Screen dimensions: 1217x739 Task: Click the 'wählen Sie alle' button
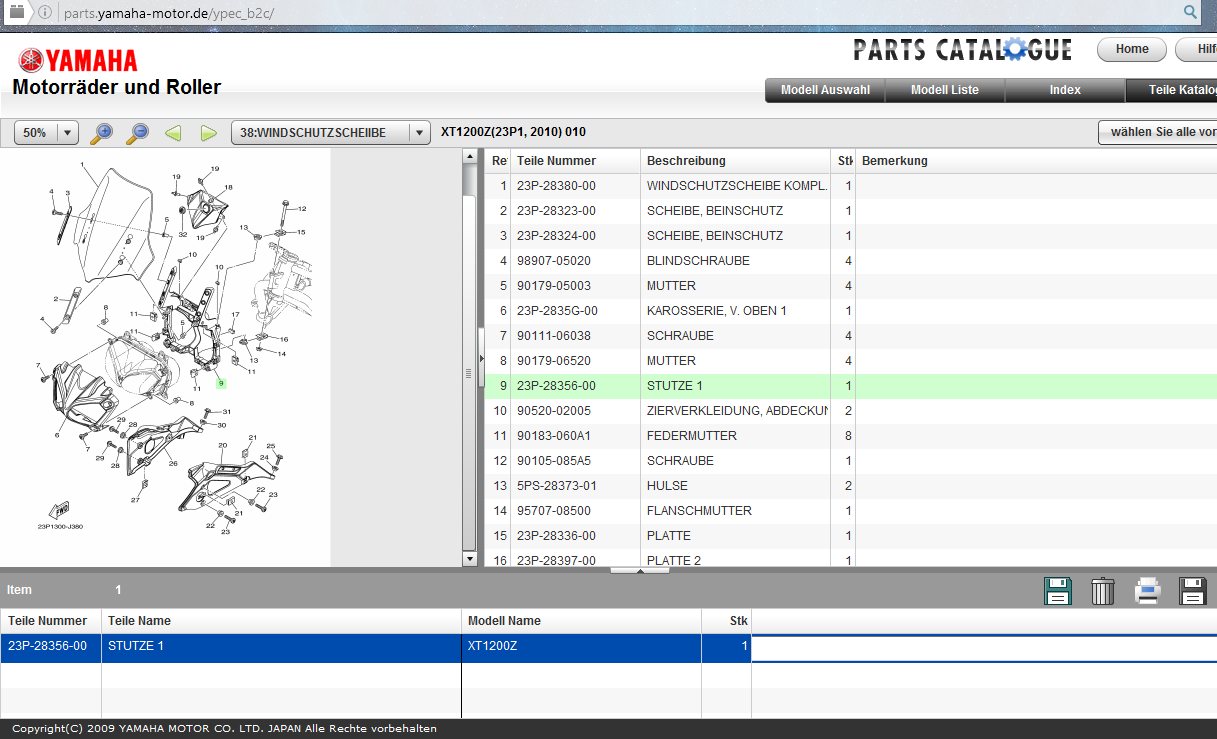pyautogui.click(x=1162, y=133)
